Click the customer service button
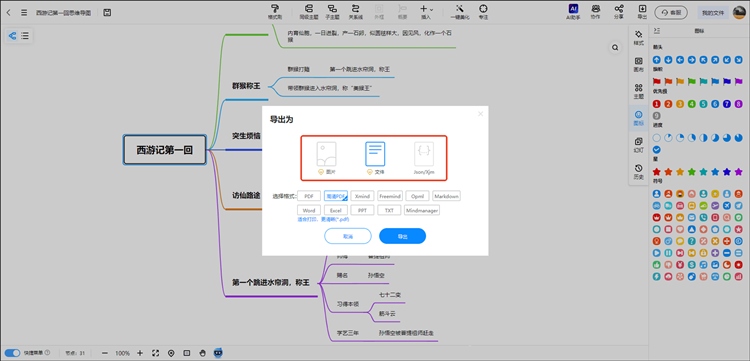The image size is (750, 361). (671, 12)
